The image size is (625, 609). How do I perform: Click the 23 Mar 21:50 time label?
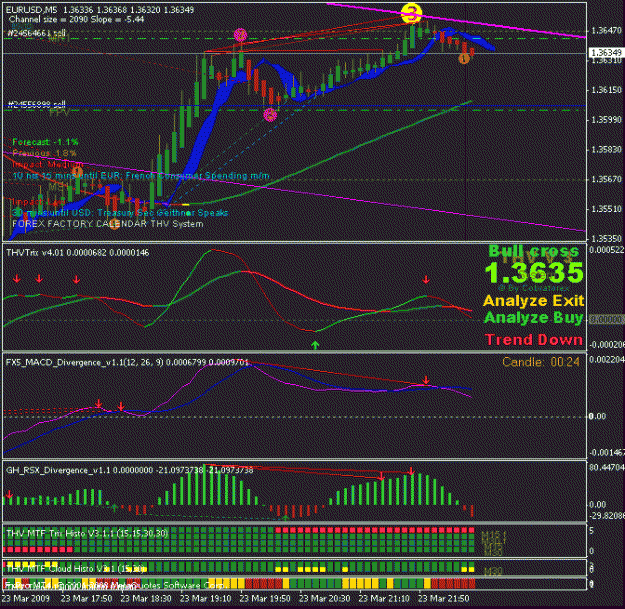click(443, 598)
